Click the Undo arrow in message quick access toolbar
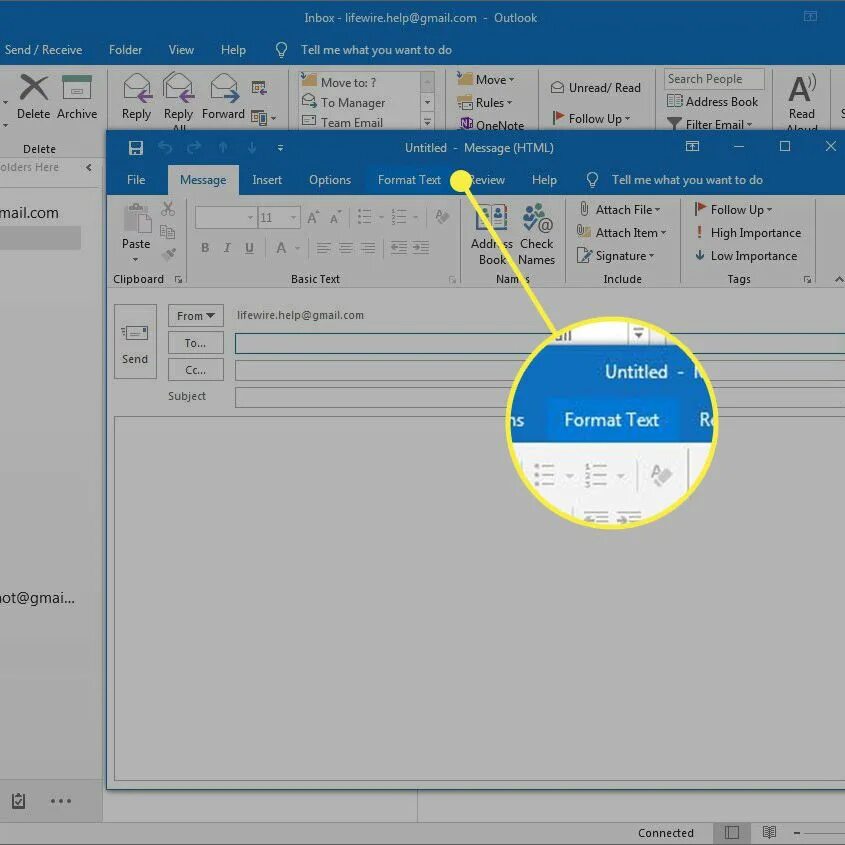 tap(165, 147)
